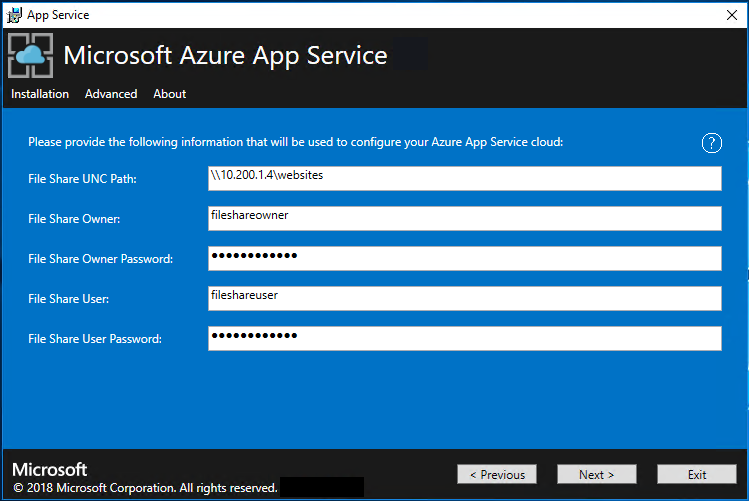The height and width of the screenshot is (501, 749).
Task: Focus the File Share Owner Password field
Action: point(465,258)
